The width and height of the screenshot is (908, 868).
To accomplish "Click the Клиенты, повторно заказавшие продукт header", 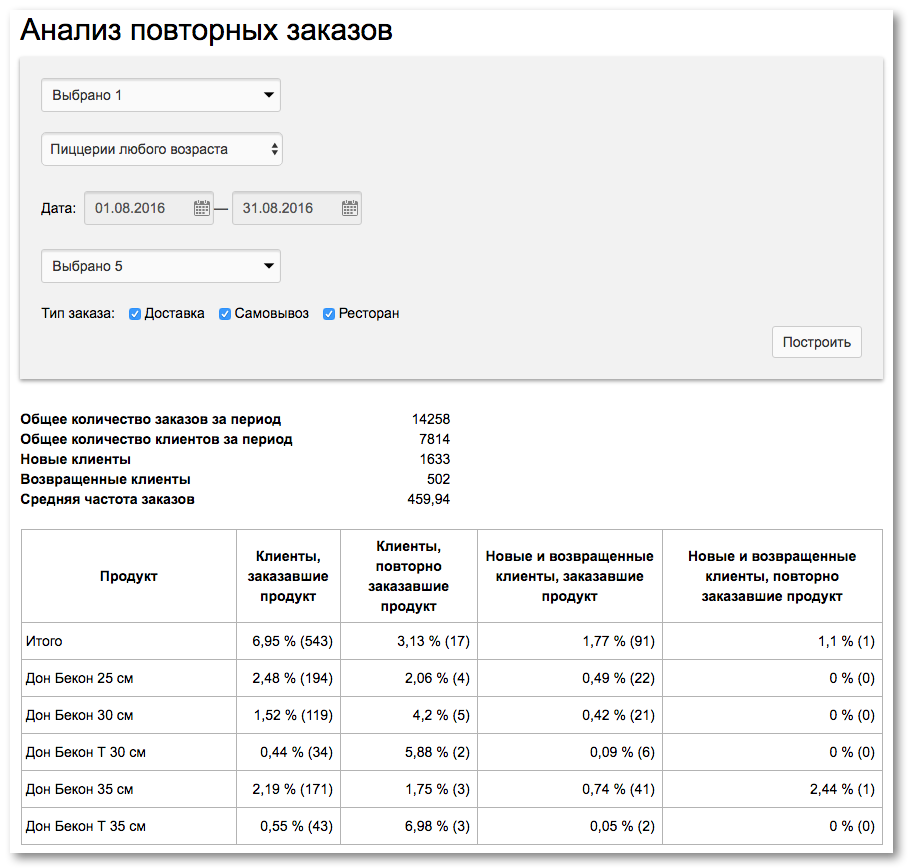I will pyautogui.click(x=409, y=576).
